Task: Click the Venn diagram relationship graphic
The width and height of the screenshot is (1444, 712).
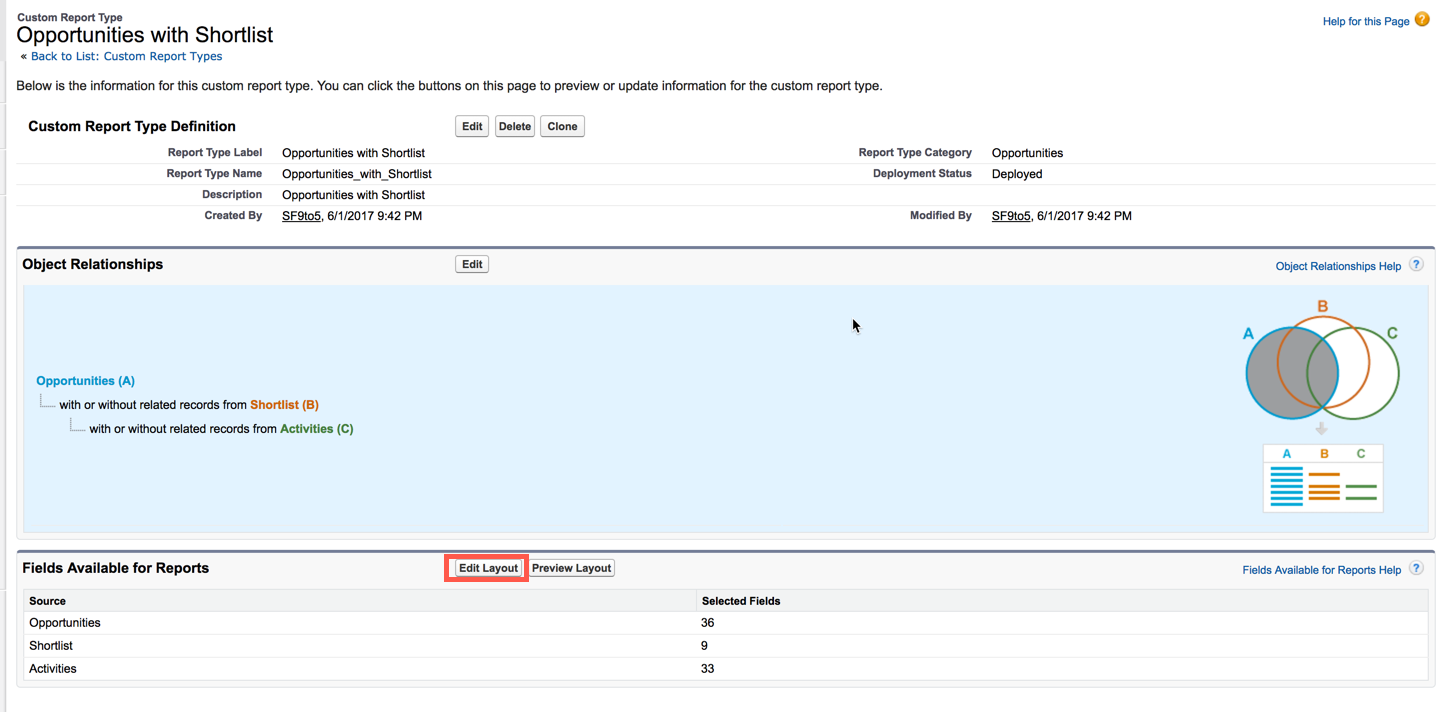Action: pos(1321,371)
